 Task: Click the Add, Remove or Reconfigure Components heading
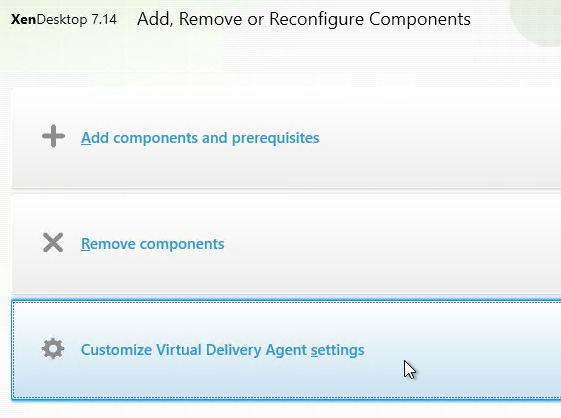[304, 19]
